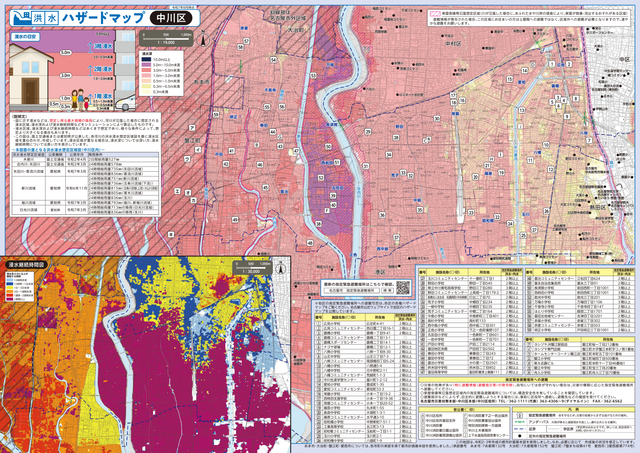Click the 浸水継続時間図 inset label
640x453 pixels.
tap(27, 264)
